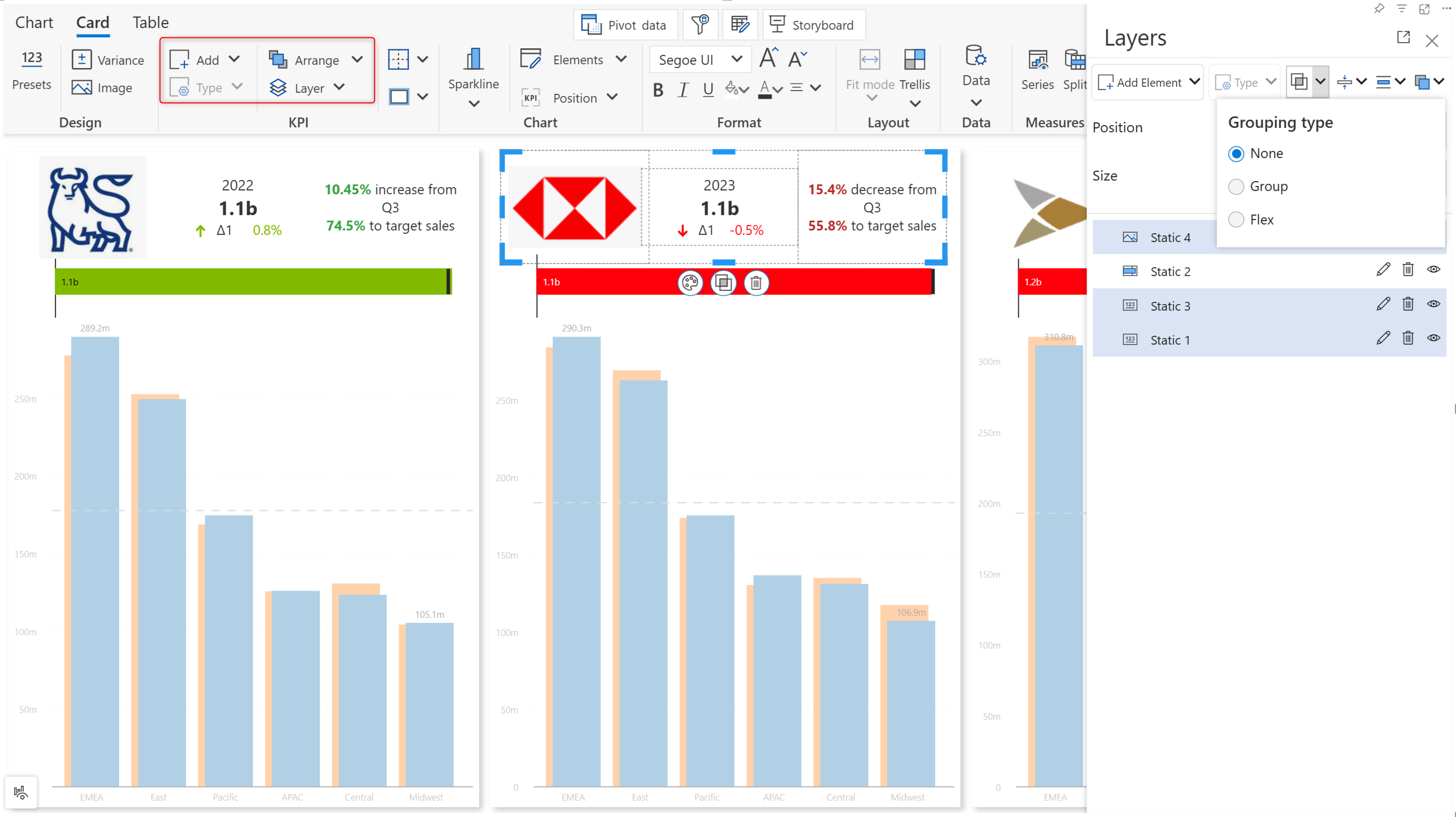
Task: Click the chart settings icon at bottom left
Action: [21, 793]
